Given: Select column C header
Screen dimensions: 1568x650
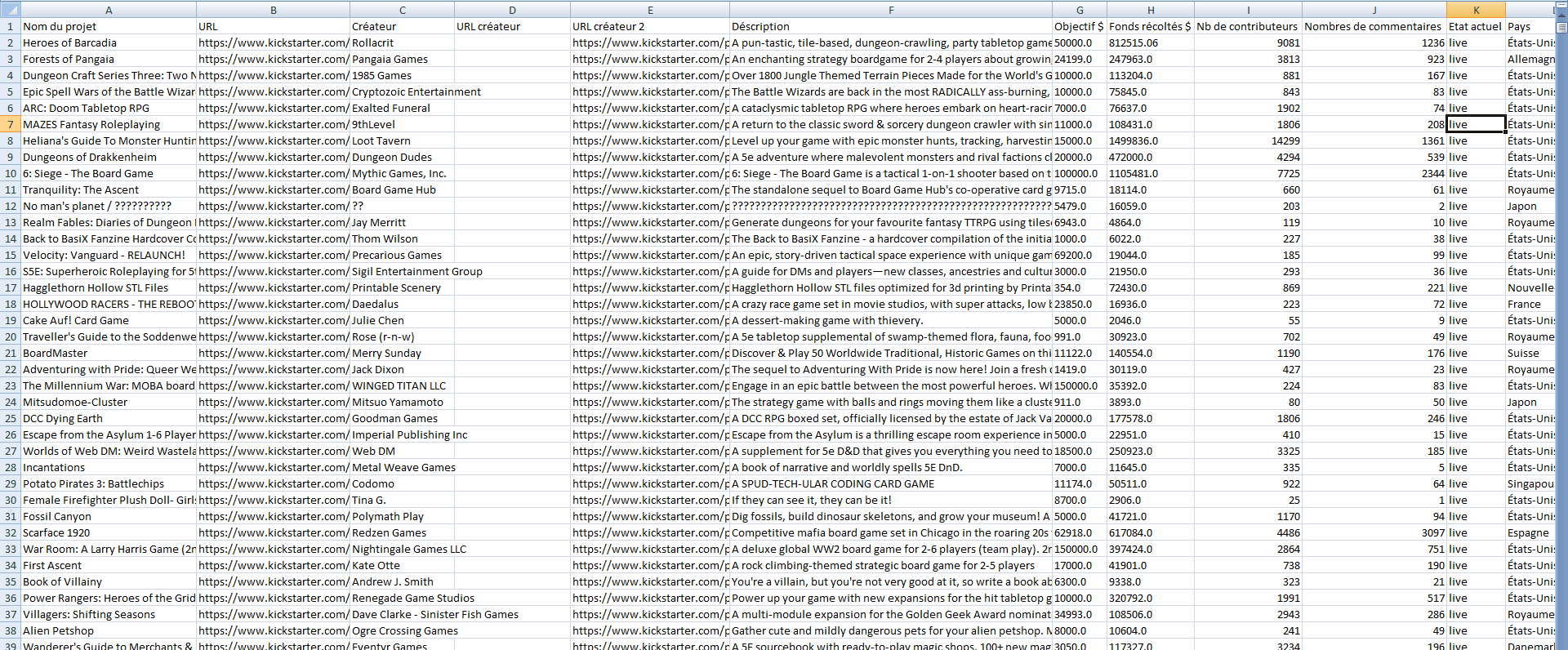Looking at the screenshot, I should (402, 10).
